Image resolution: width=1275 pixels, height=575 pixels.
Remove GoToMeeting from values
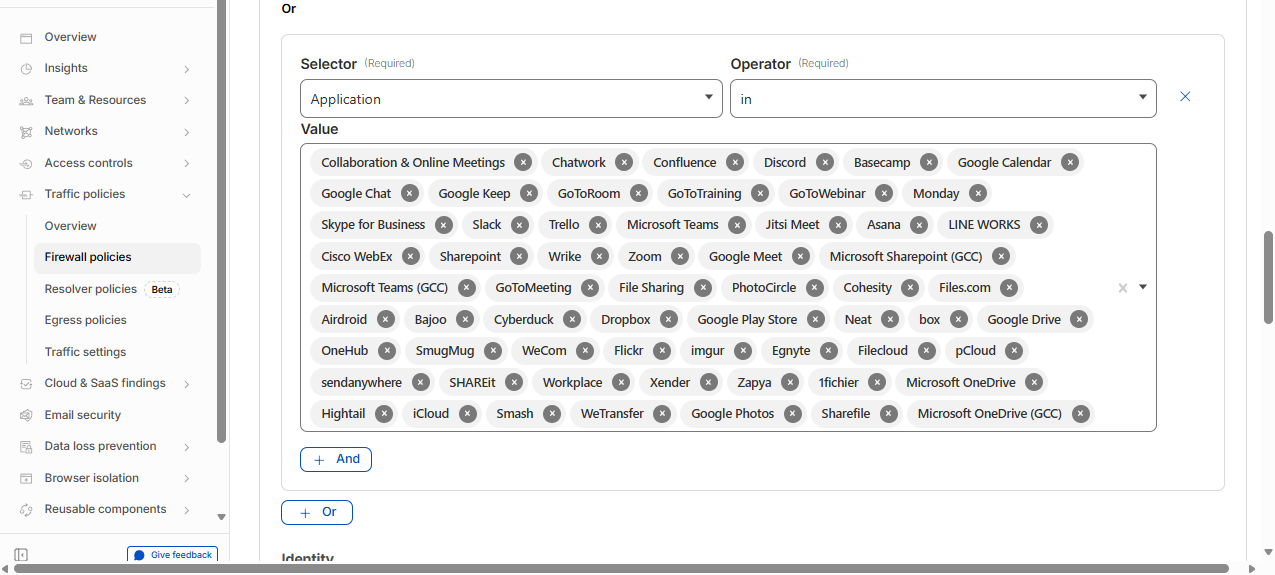tap(590, 288)
